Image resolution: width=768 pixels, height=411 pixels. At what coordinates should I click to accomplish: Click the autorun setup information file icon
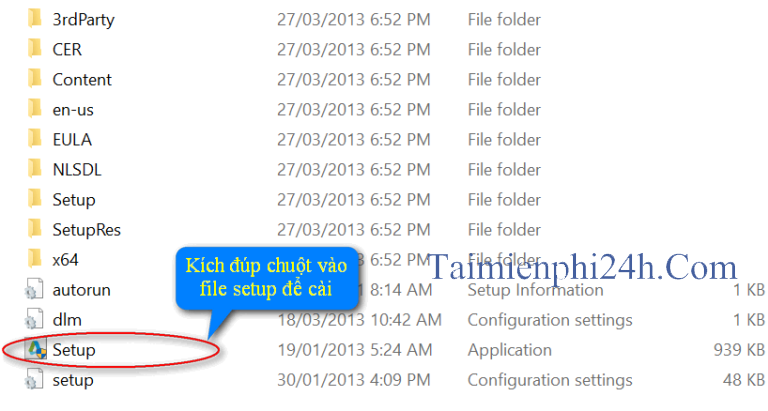(x=34, y=289)
